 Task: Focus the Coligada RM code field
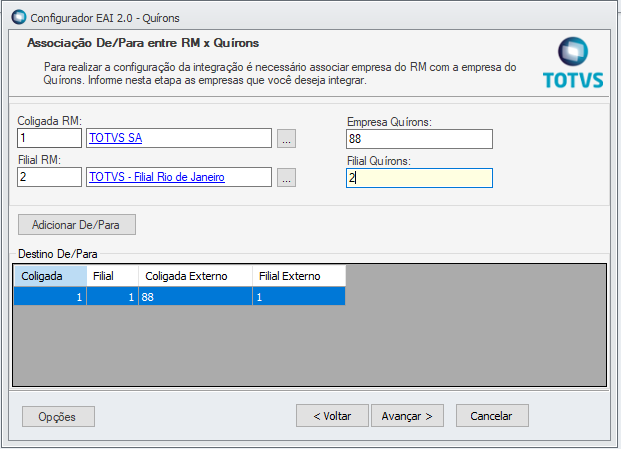pyautogui.click(x=49, y=138)
